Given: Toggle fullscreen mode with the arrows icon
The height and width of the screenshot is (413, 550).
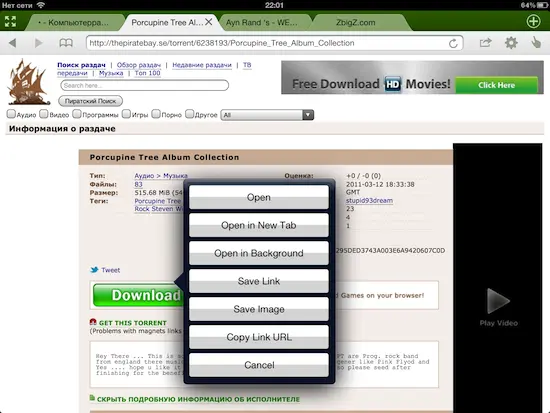Looking at the screenshot, I should (x=11, y=22).
